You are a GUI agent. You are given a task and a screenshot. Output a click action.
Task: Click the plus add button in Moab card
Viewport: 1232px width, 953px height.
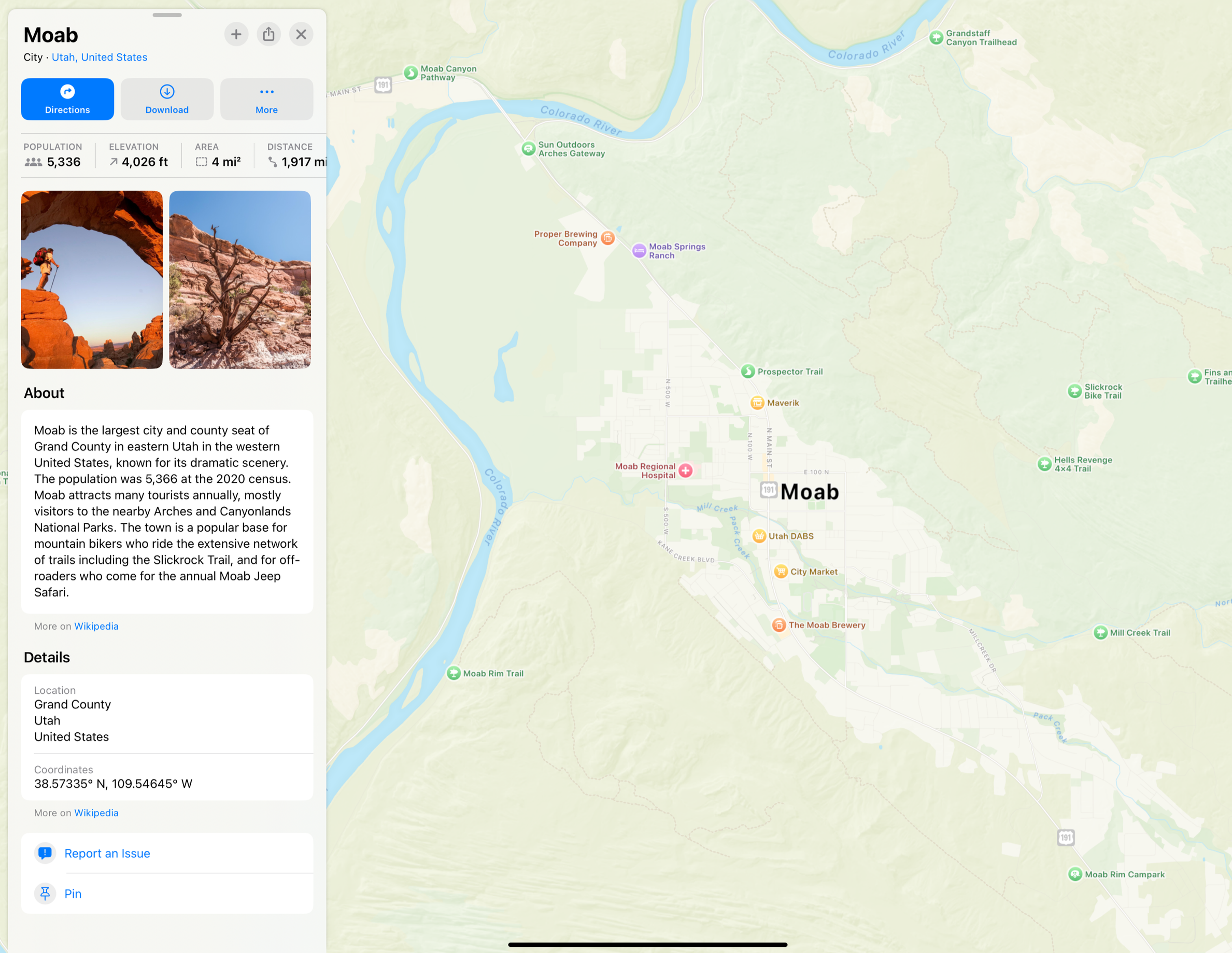236,34
